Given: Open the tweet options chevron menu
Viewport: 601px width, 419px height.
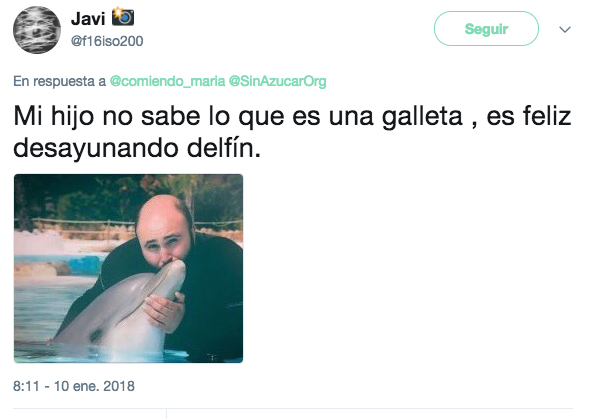Looking at the screenshot, I should click(565, 30).
